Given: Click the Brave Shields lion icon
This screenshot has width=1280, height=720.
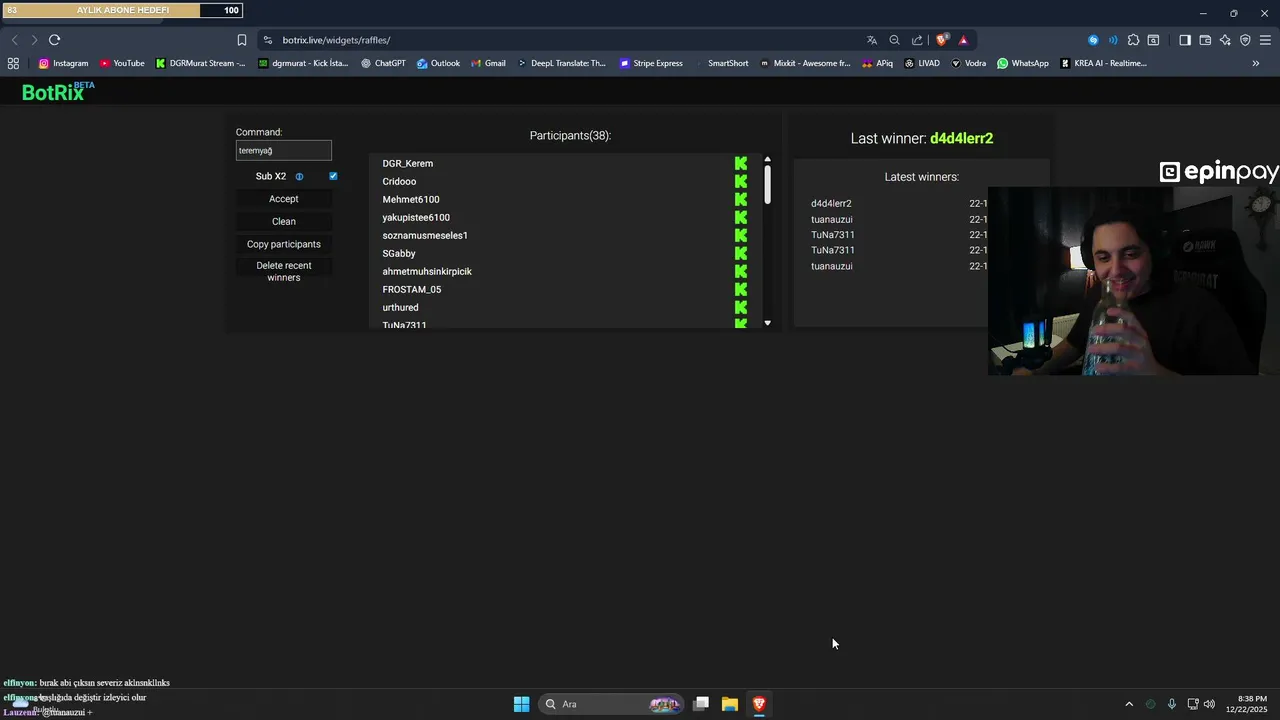Looking at the screenshot, I should pyautogui.click(x=941, y=40).
